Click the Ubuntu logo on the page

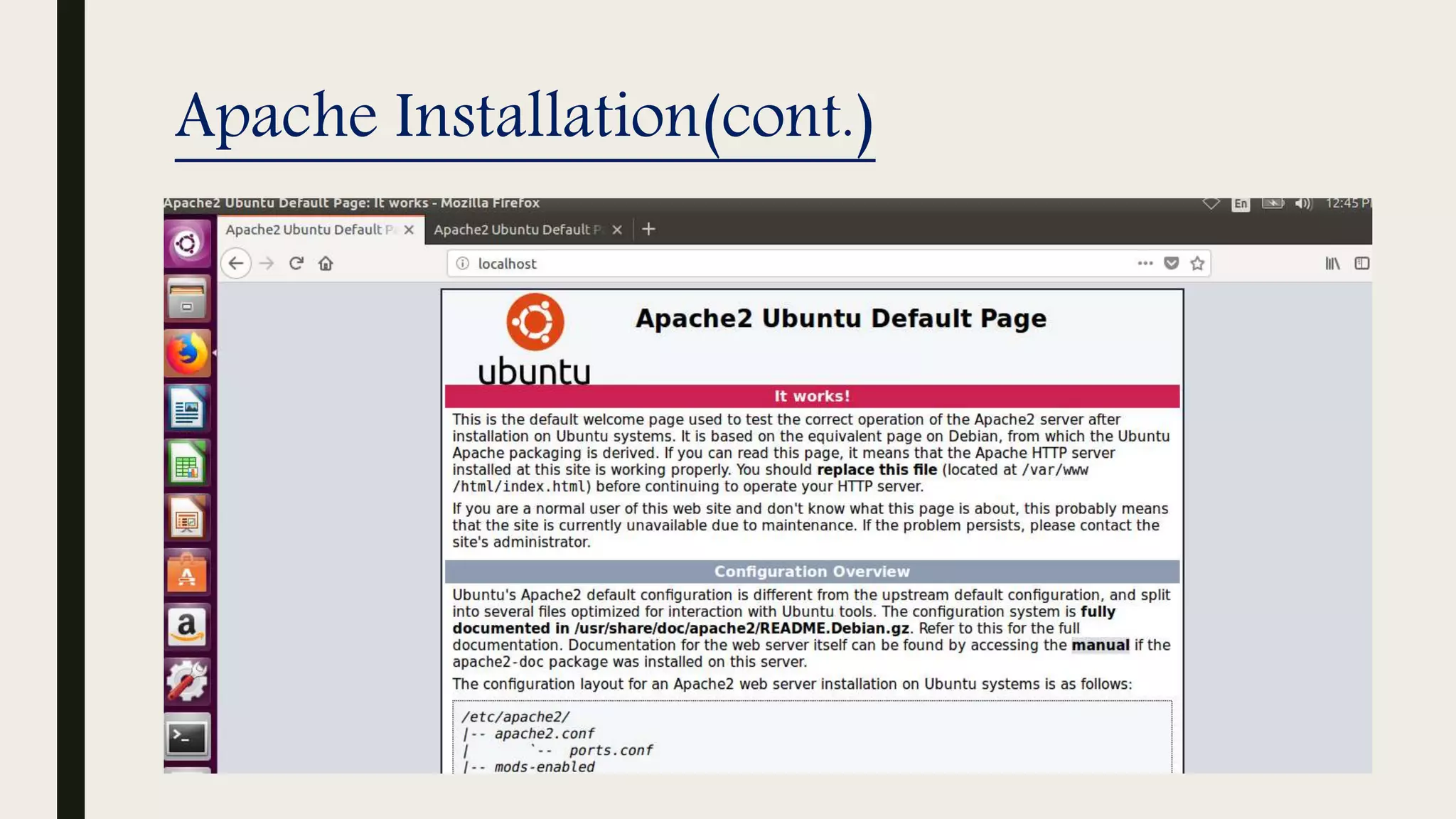pyautogui.click(x=535, y=340)
